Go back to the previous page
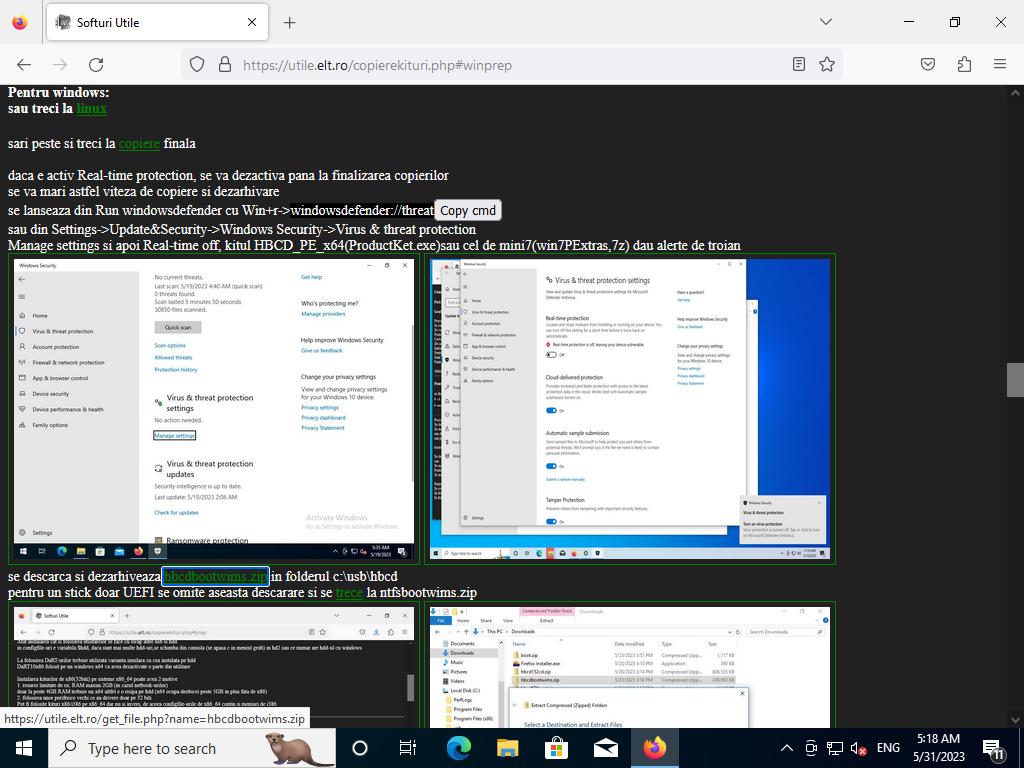This screenshot has height=768, width=1024. click(x=24, y=64)
